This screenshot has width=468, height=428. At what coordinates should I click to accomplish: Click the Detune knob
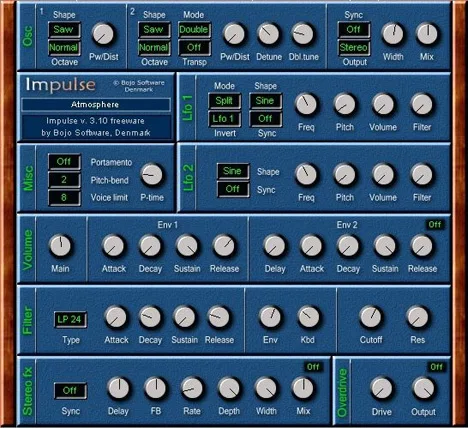pos(268,34)
